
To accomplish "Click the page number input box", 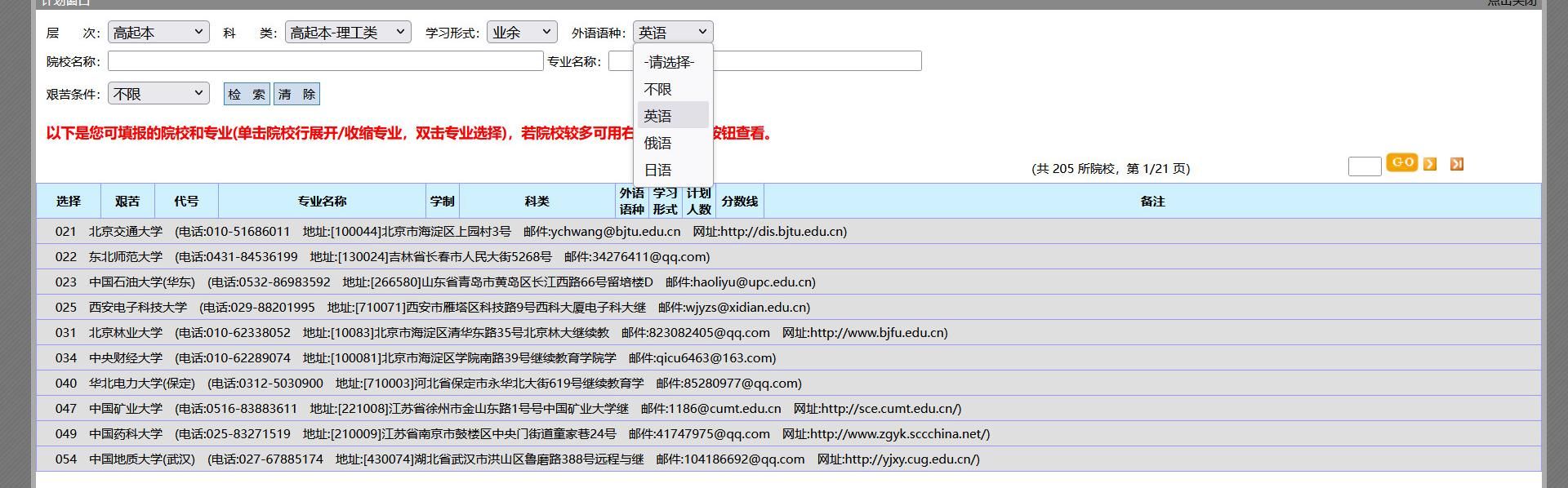I will click(1365, 166).
